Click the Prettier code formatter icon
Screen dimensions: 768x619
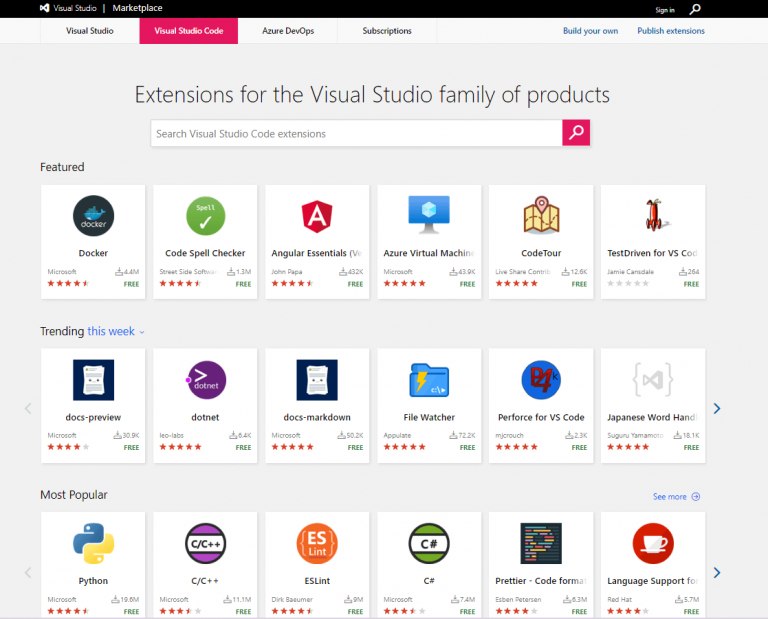(541, 544)
